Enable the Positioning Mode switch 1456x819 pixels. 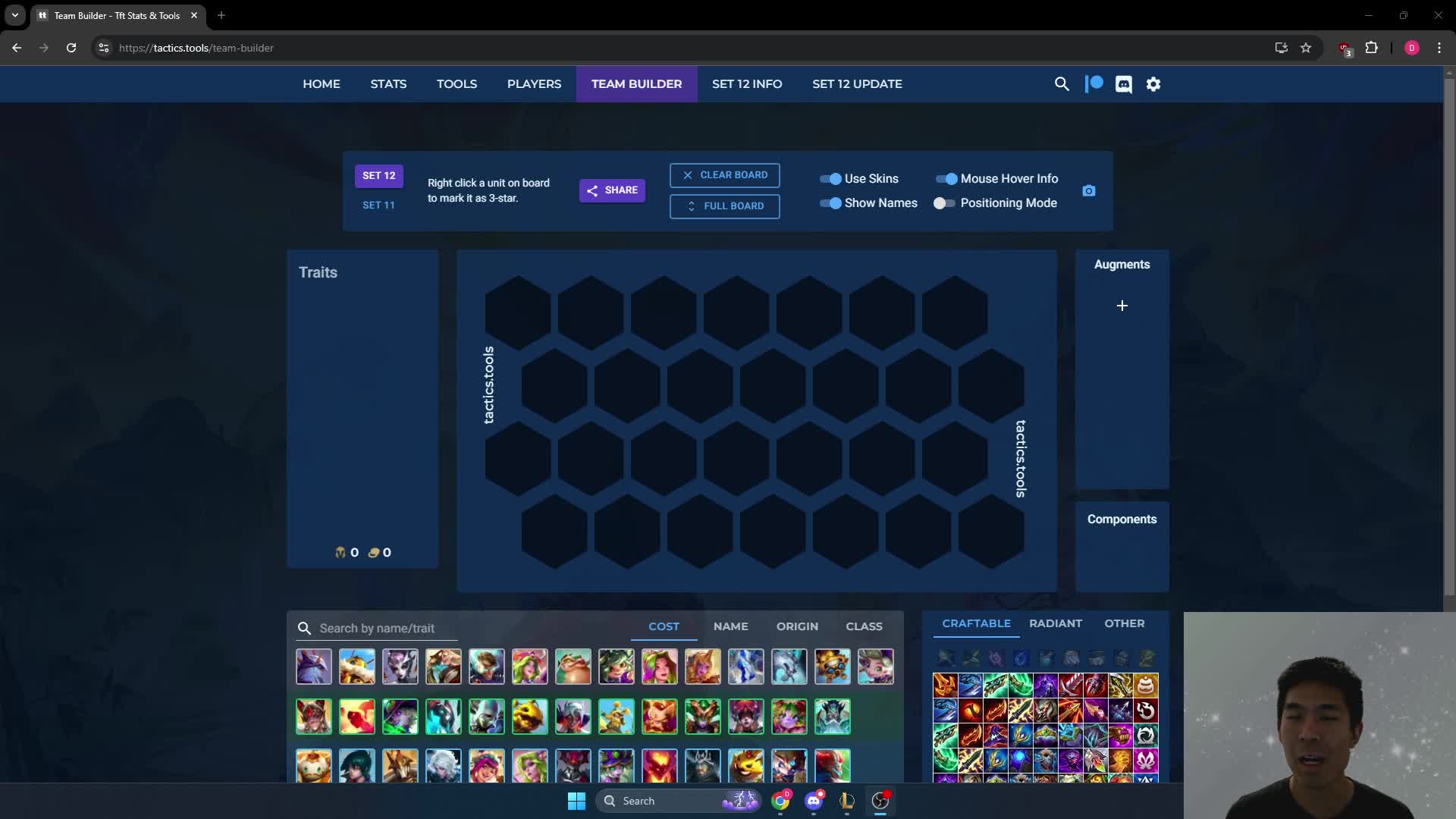point(944,203)
